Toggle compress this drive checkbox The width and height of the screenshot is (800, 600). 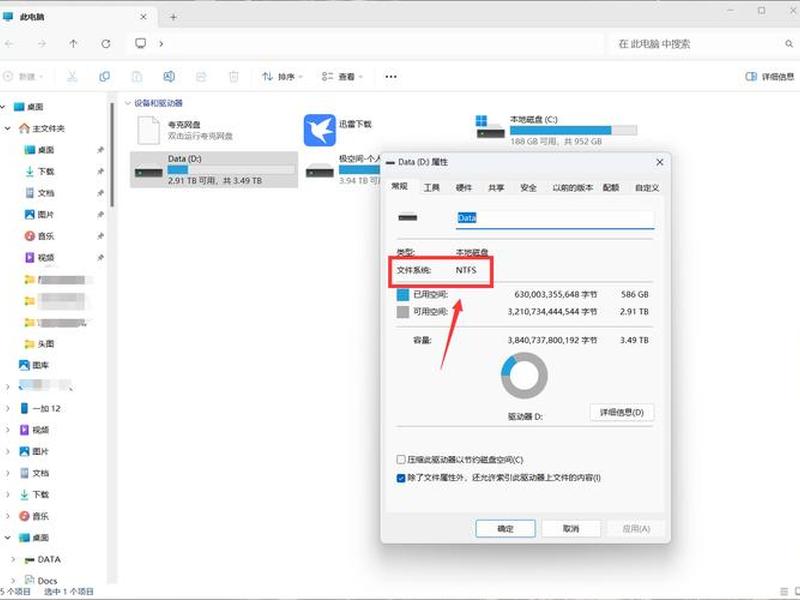tap(401, 460)
